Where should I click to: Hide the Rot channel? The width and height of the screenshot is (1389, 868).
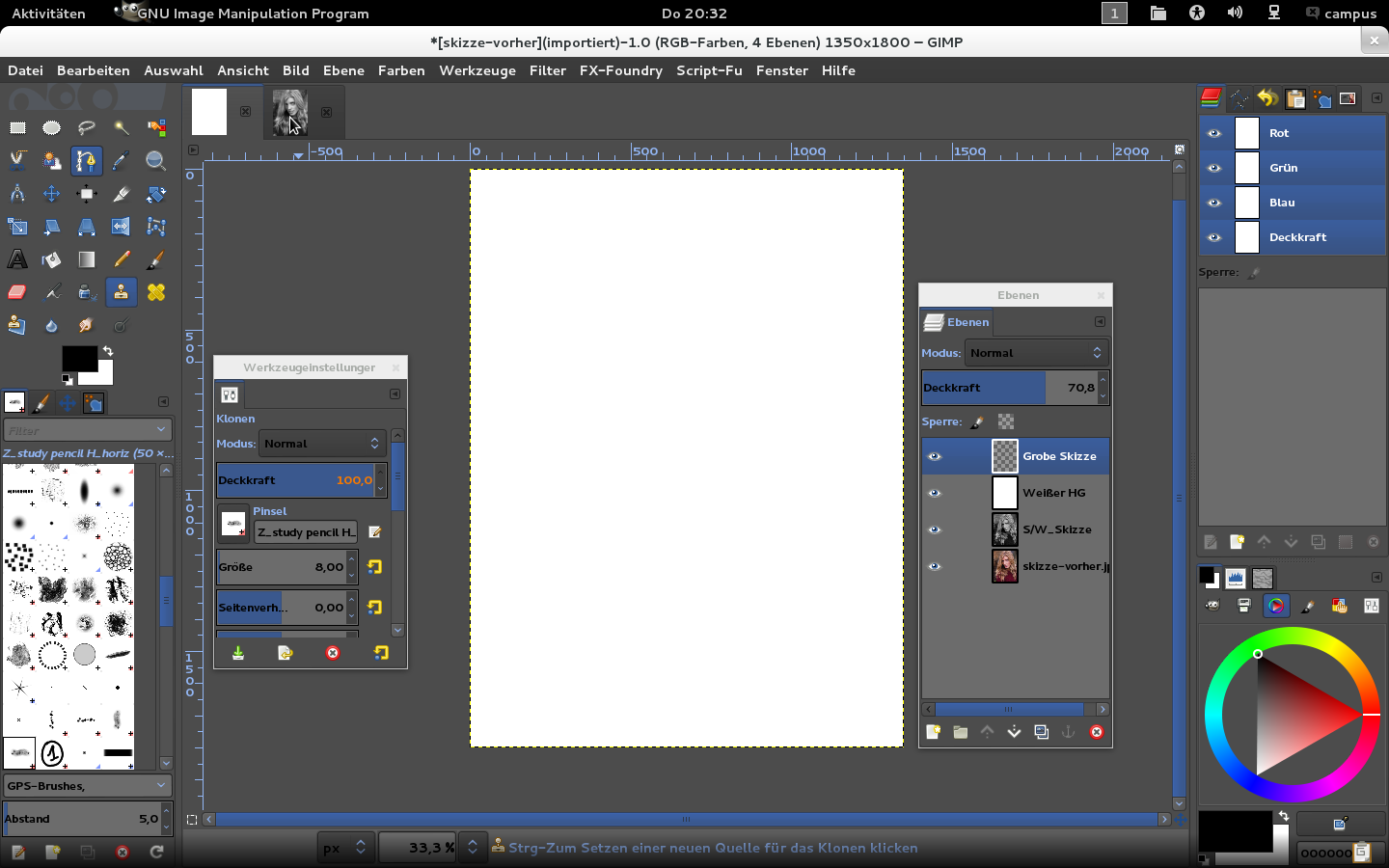pyautogui.click(x=1214, y=133)
